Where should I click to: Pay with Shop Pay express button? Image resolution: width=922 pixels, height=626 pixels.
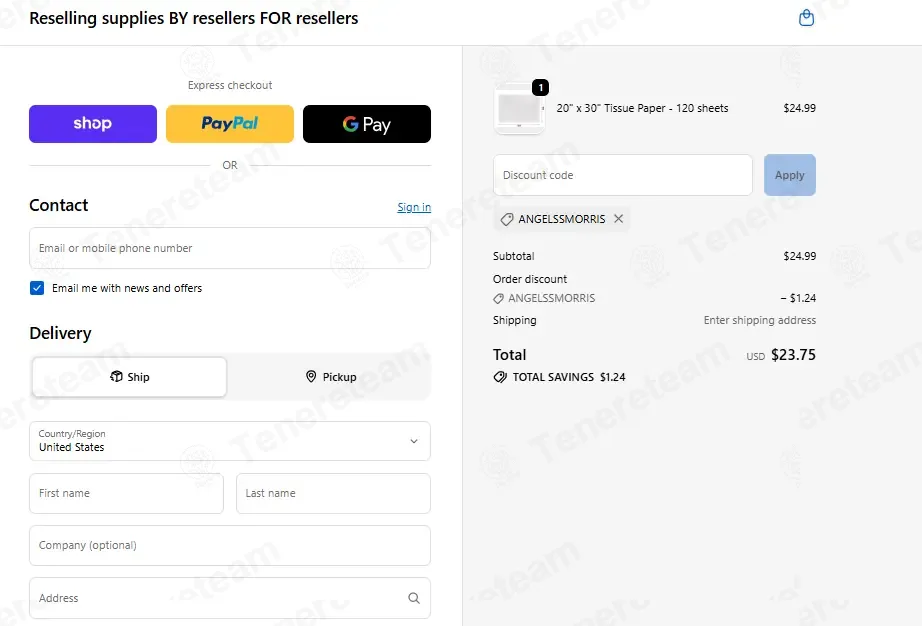[93, 124]
